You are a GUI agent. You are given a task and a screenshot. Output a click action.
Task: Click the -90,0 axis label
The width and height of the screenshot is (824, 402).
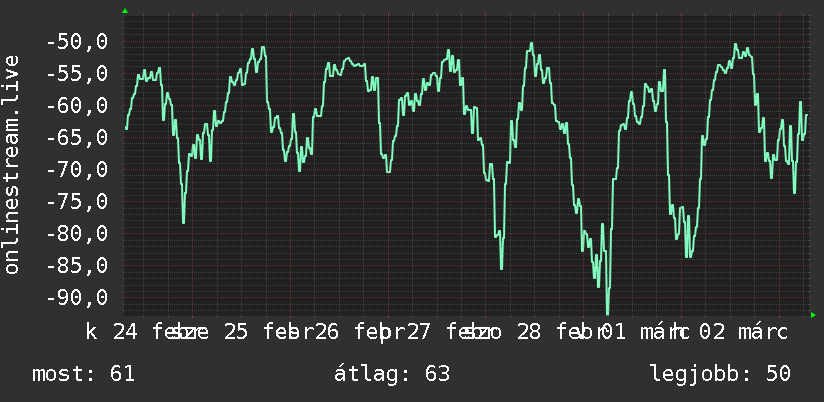[77, 298]
